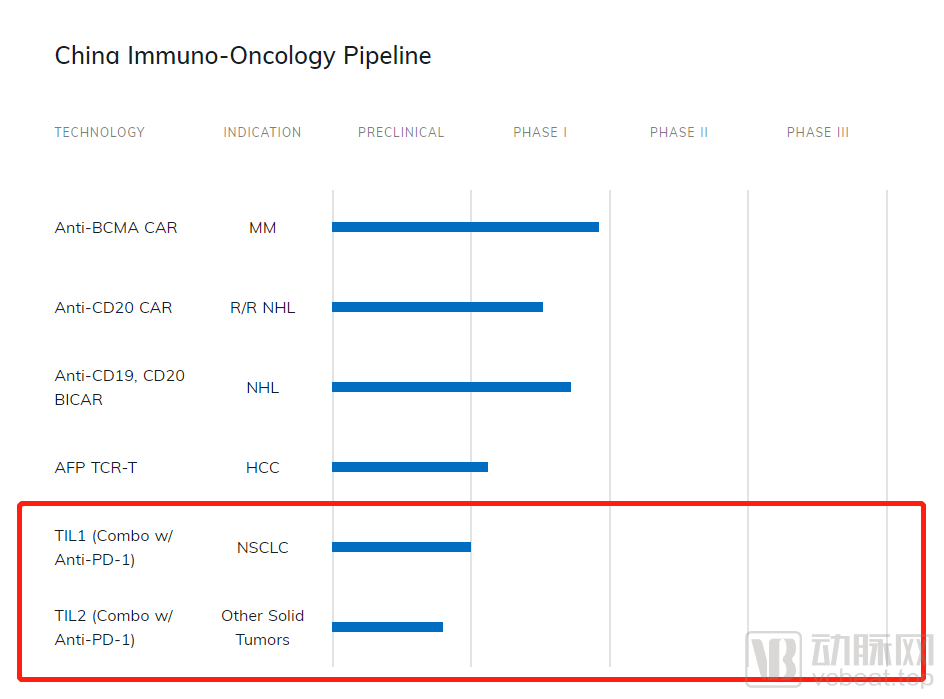Select the TECHNOLOGY column header
Viewport: 944px width, 699px height.
(x=99, y=132)
